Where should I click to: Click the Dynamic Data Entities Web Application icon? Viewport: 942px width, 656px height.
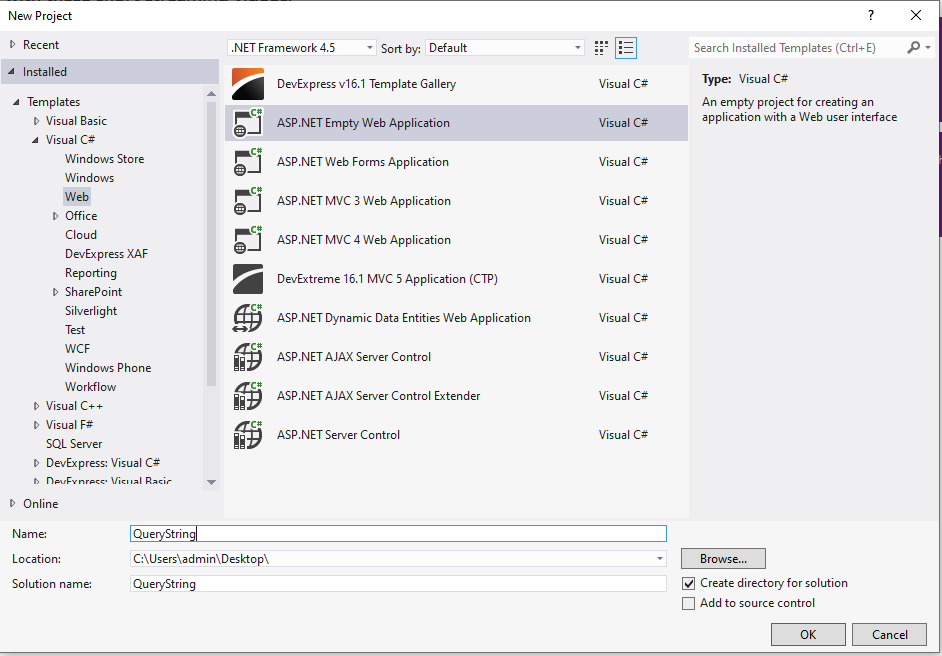(x=248, y=318)
